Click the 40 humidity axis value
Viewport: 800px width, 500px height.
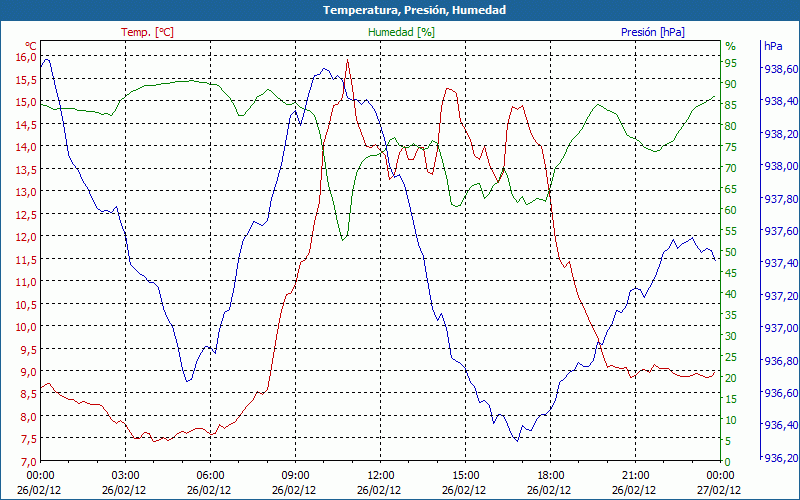[731, 294]
